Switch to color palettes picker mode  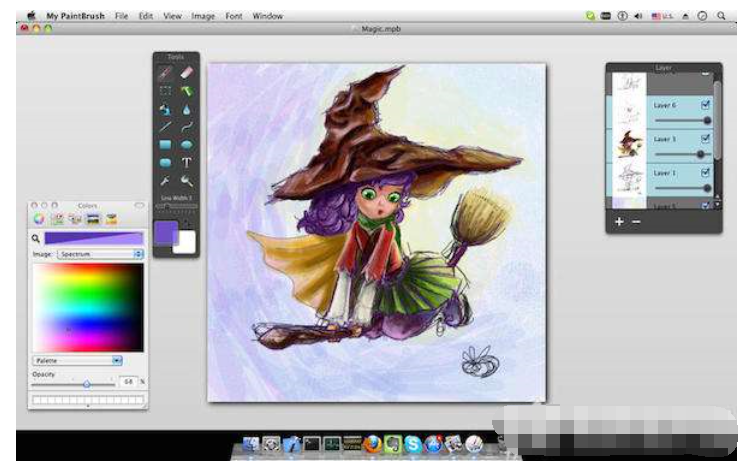[x=75, y=219]
